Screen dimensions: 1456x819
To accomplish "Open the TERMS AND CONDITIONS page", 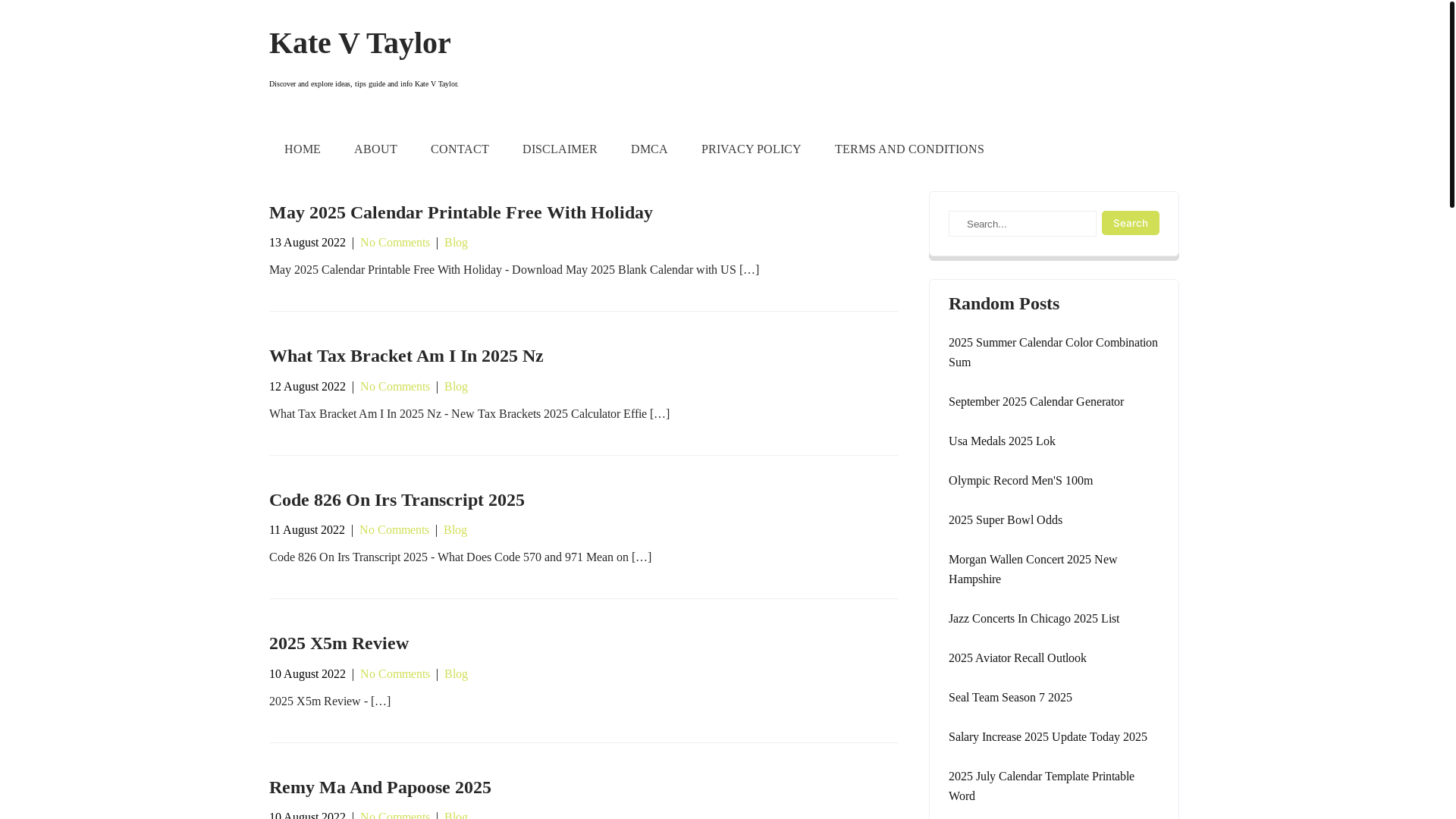I will 909,149.
